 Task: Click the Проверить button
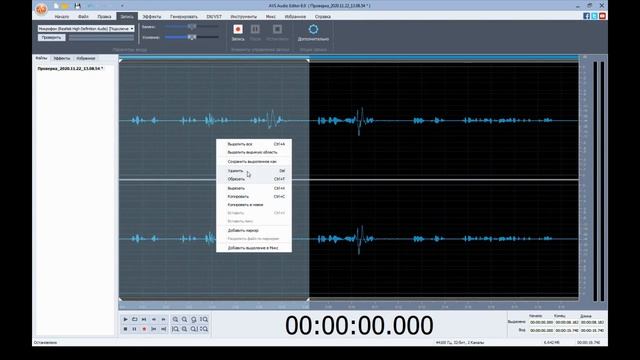(51, 38)
